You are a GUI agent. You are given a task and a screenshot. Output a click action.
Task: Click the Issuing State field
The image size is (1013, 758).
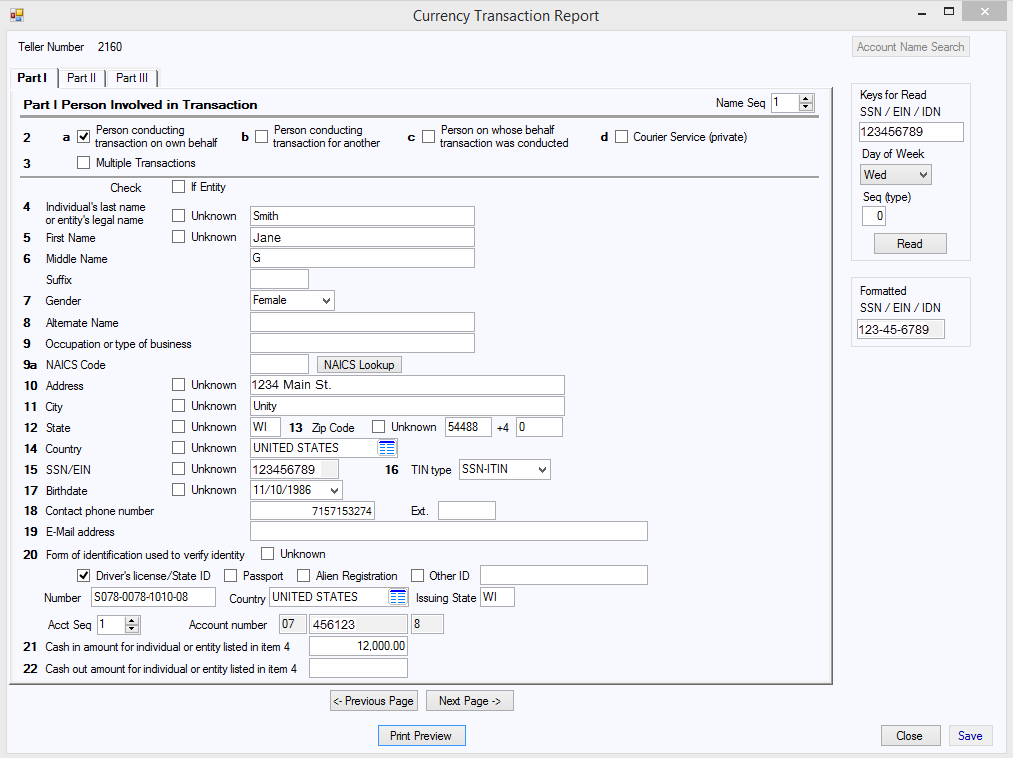tap(497, 597)
